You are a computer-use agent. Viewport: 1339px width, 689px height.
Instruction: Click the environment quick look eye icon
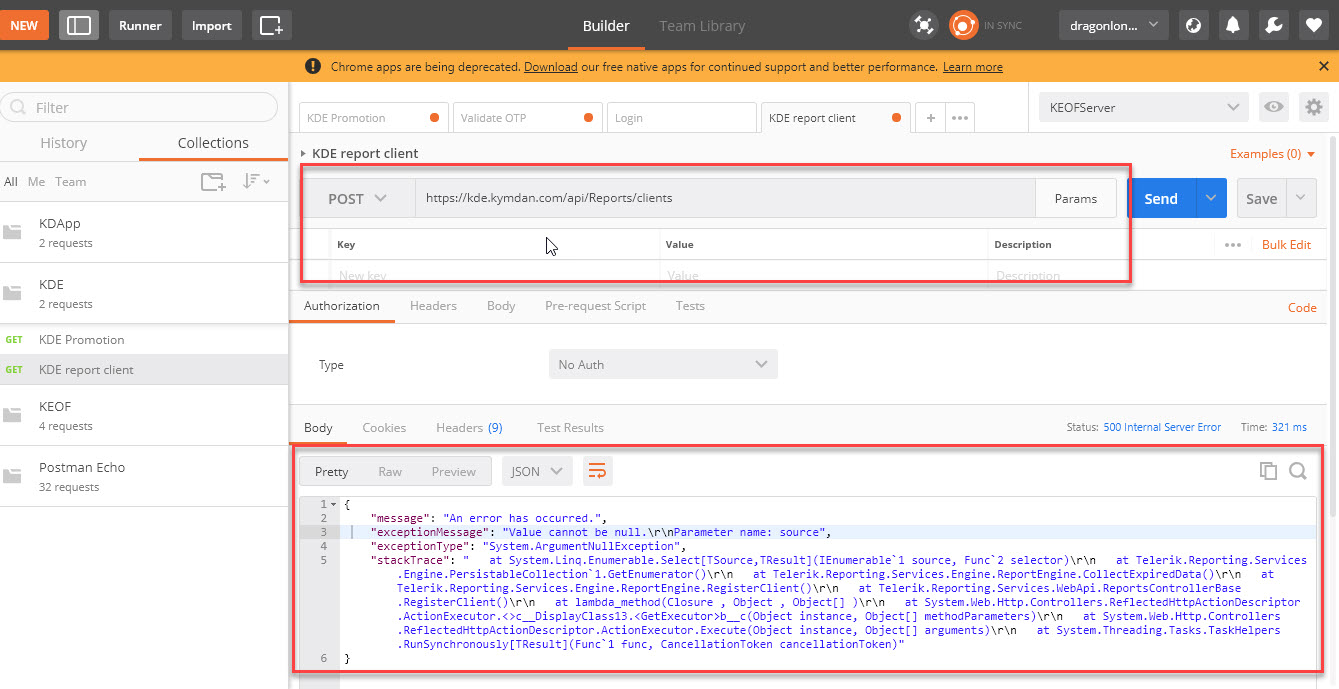coord(1273,107)
